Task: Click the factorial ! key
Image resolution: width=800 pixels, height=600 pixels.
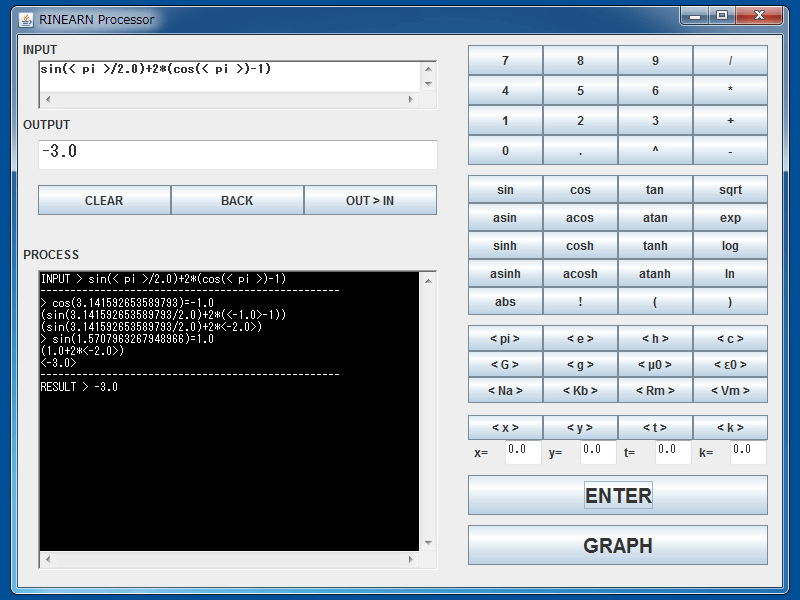Action: point(580,302)
